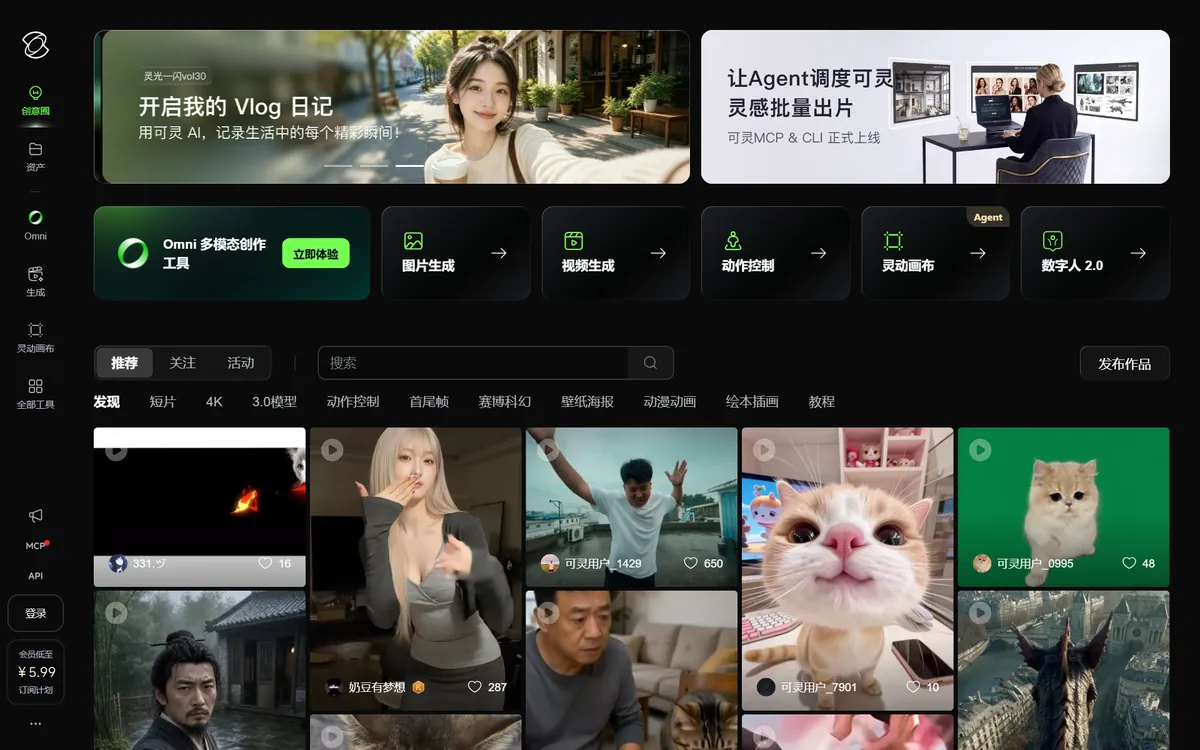Screen dimensions: 1200x750
Task: Click the 立即体验 green button
Action: pos(315,254)
